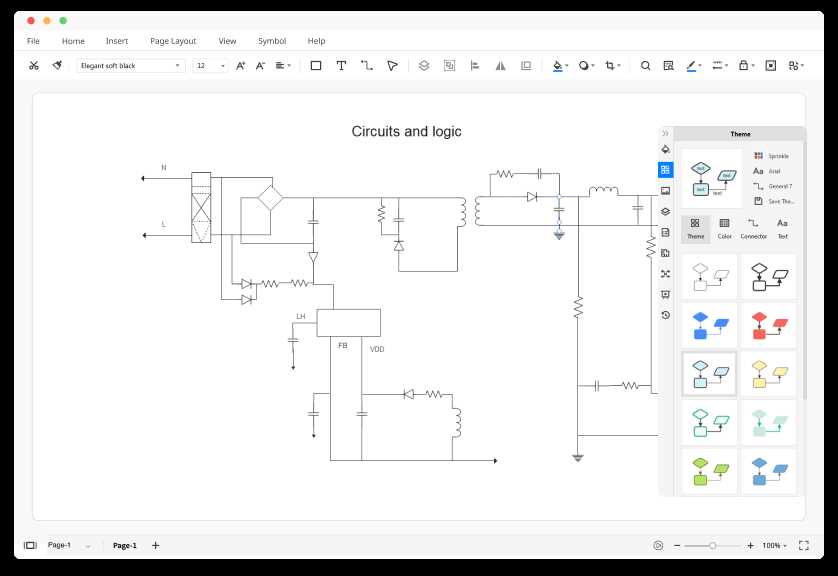Switch to the Connector tab in Theme panel
The height and width of the screenshot is (576, 838).
click(754, 229)
